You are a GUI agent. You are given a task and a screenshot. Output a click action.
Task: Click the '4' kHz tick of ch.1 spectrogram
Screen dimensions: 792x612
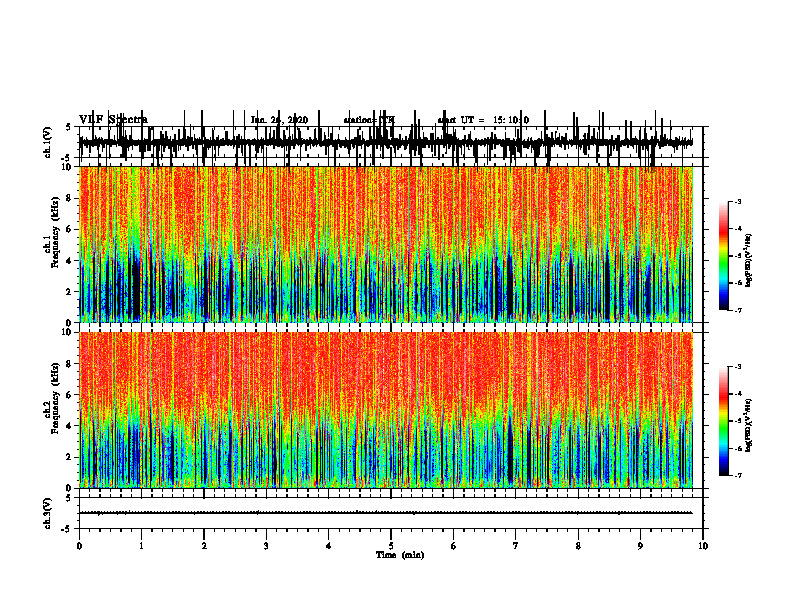coord(70,261)
